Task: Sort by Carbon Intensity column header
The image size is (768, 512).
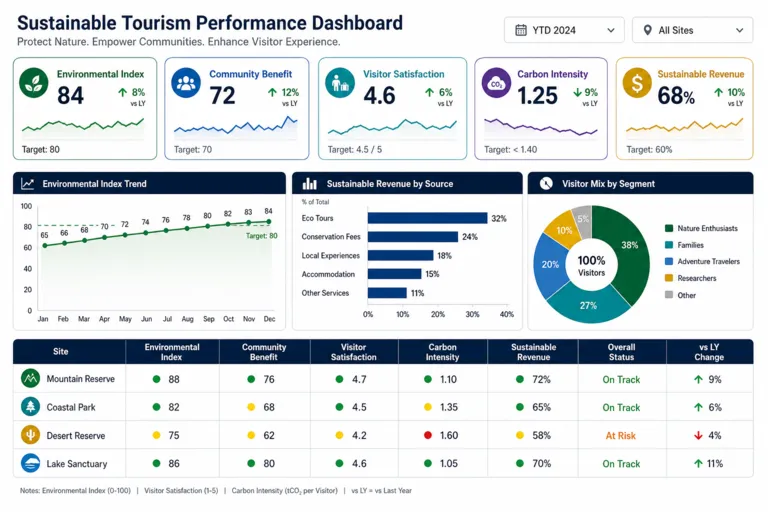Action: click(x=442, y=352)
